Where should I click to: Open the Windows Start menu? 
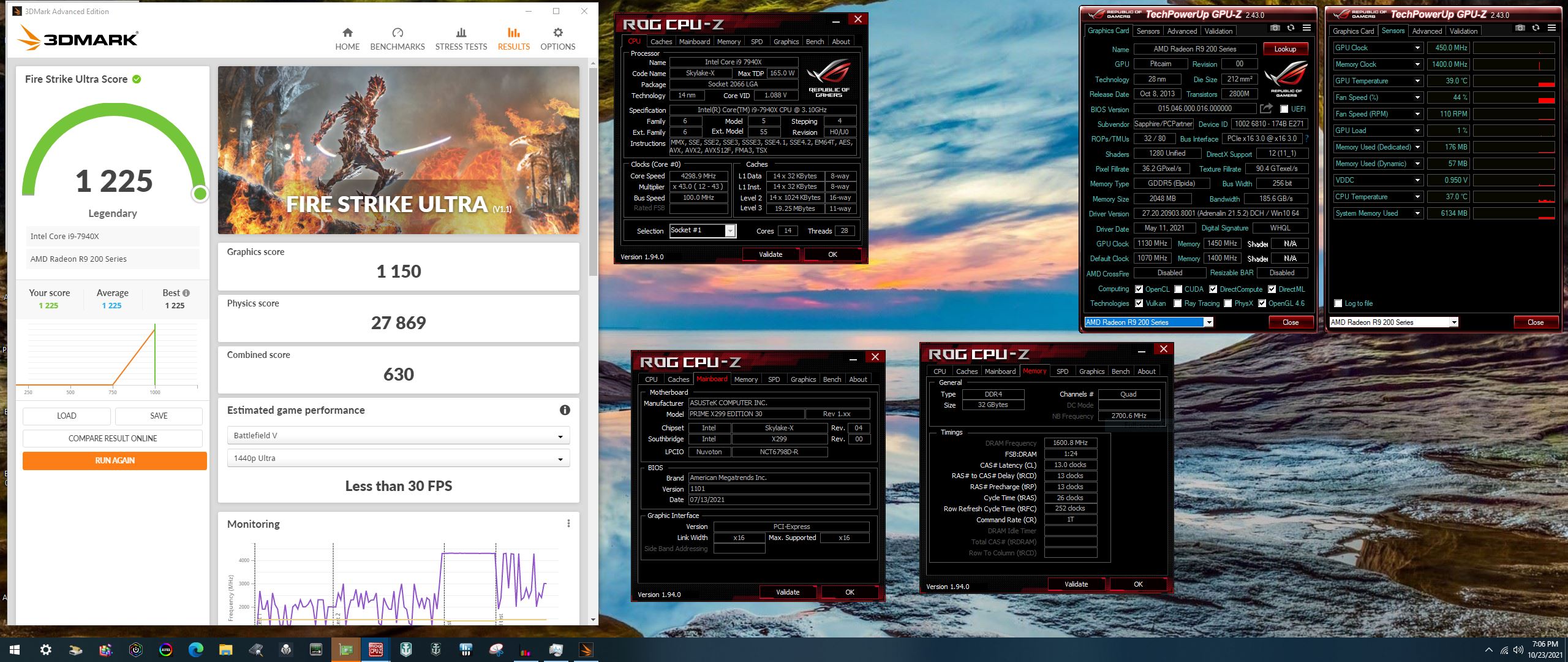[x=15, y=650]
